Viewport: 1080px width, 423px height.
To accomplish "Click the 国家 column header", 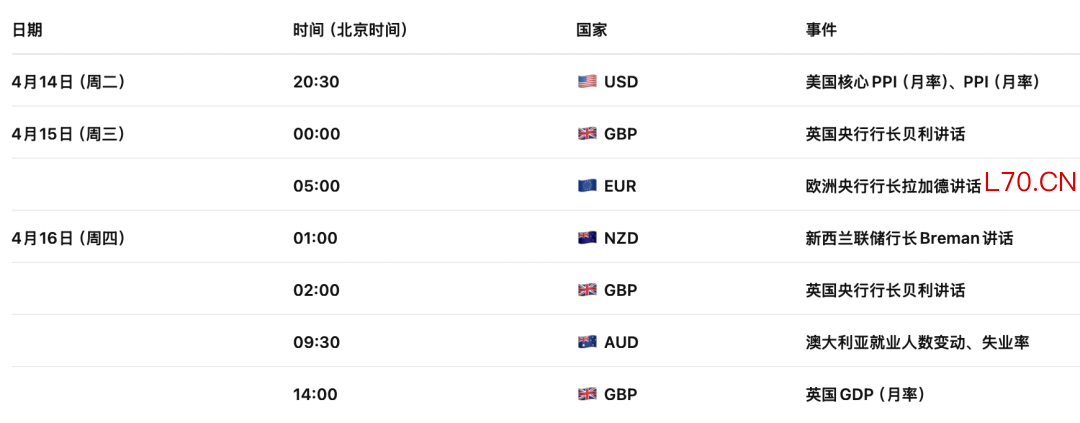I will click(592, 30).
